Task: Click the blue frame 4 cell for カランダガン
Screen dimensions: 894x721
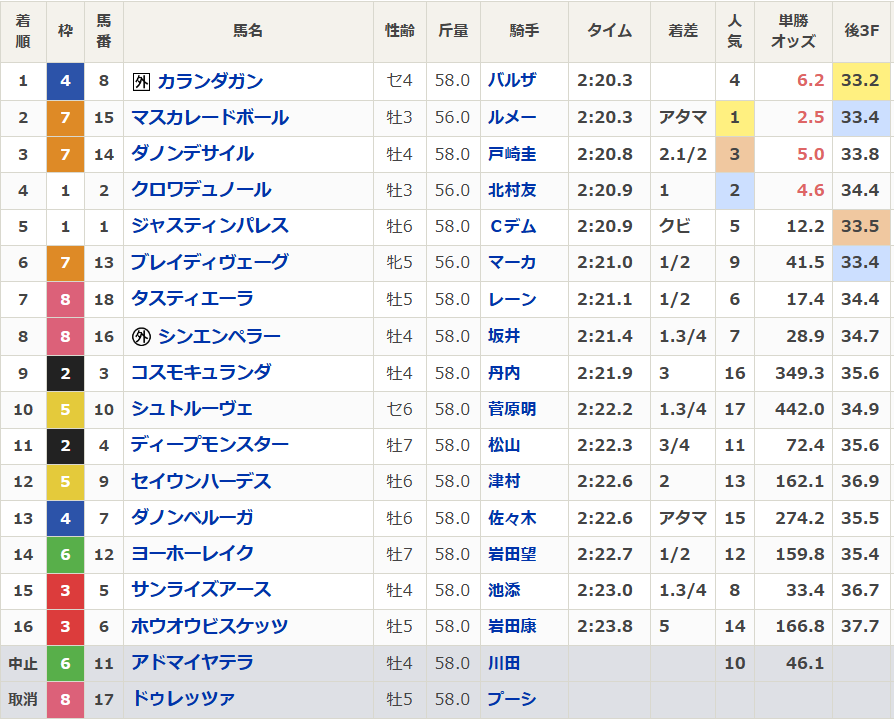Action: pyautogui.click(x=65, y=81)
